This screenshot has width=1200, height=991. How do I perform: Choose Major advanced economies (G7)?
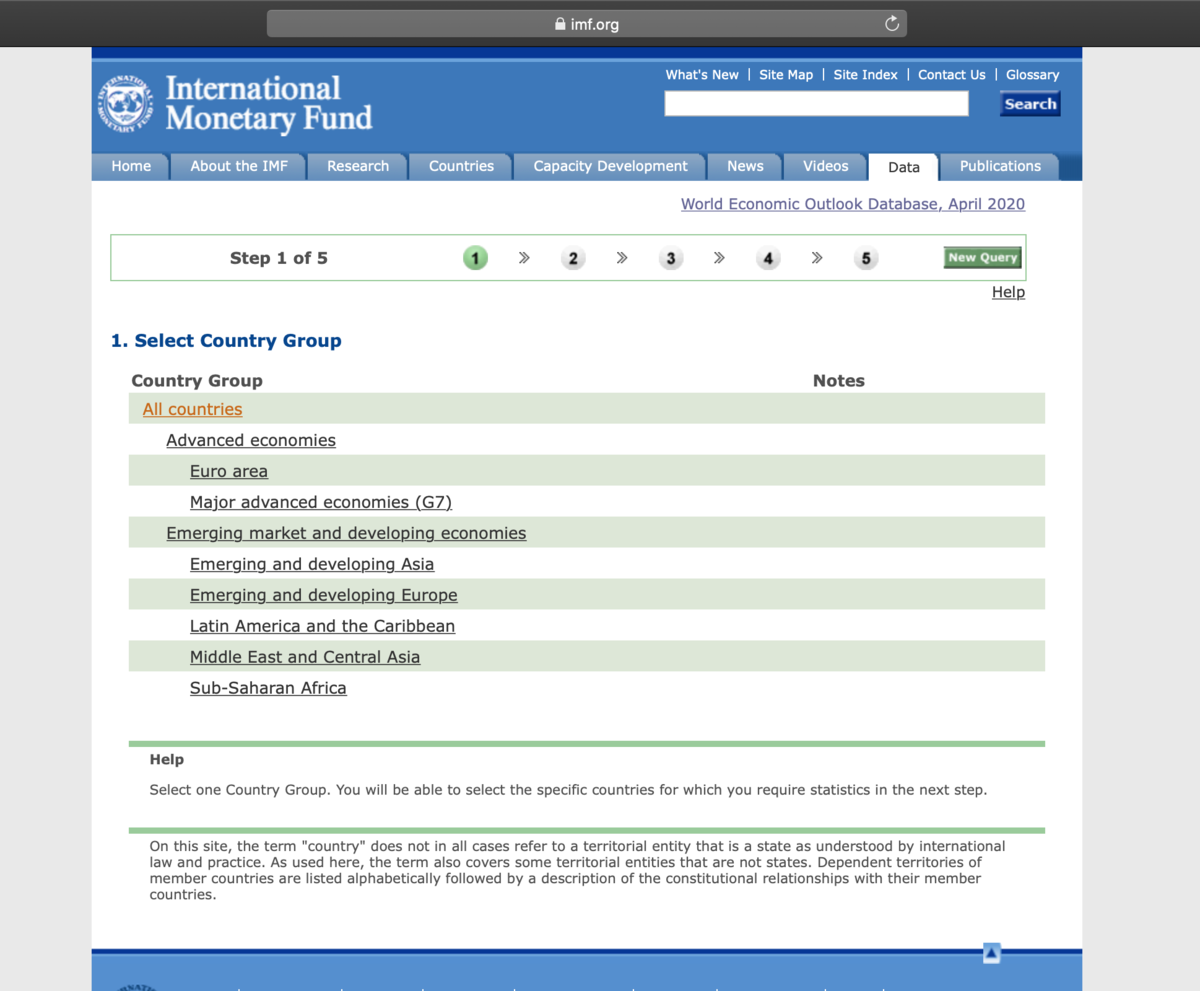321,502
